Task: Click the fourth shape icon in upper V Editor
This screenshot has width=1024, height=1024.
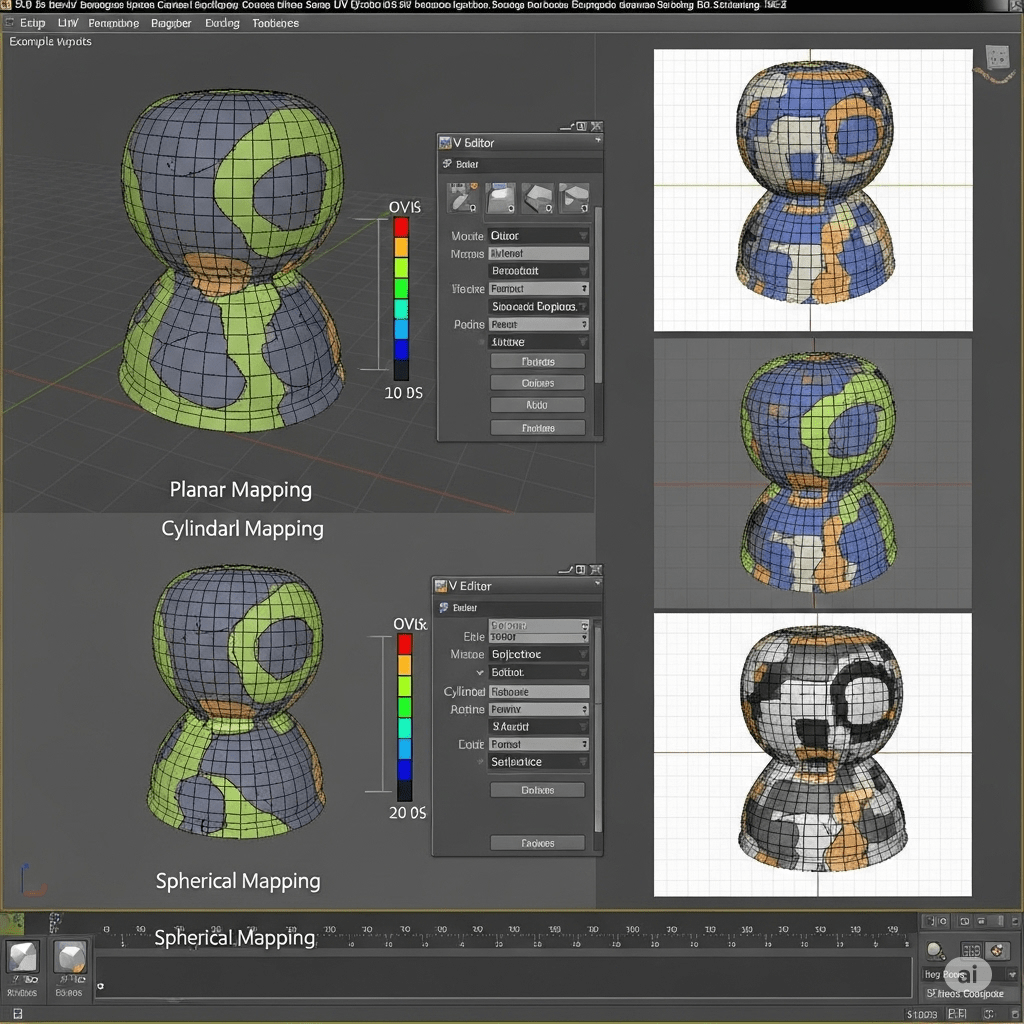Action: tap(573, 198)
